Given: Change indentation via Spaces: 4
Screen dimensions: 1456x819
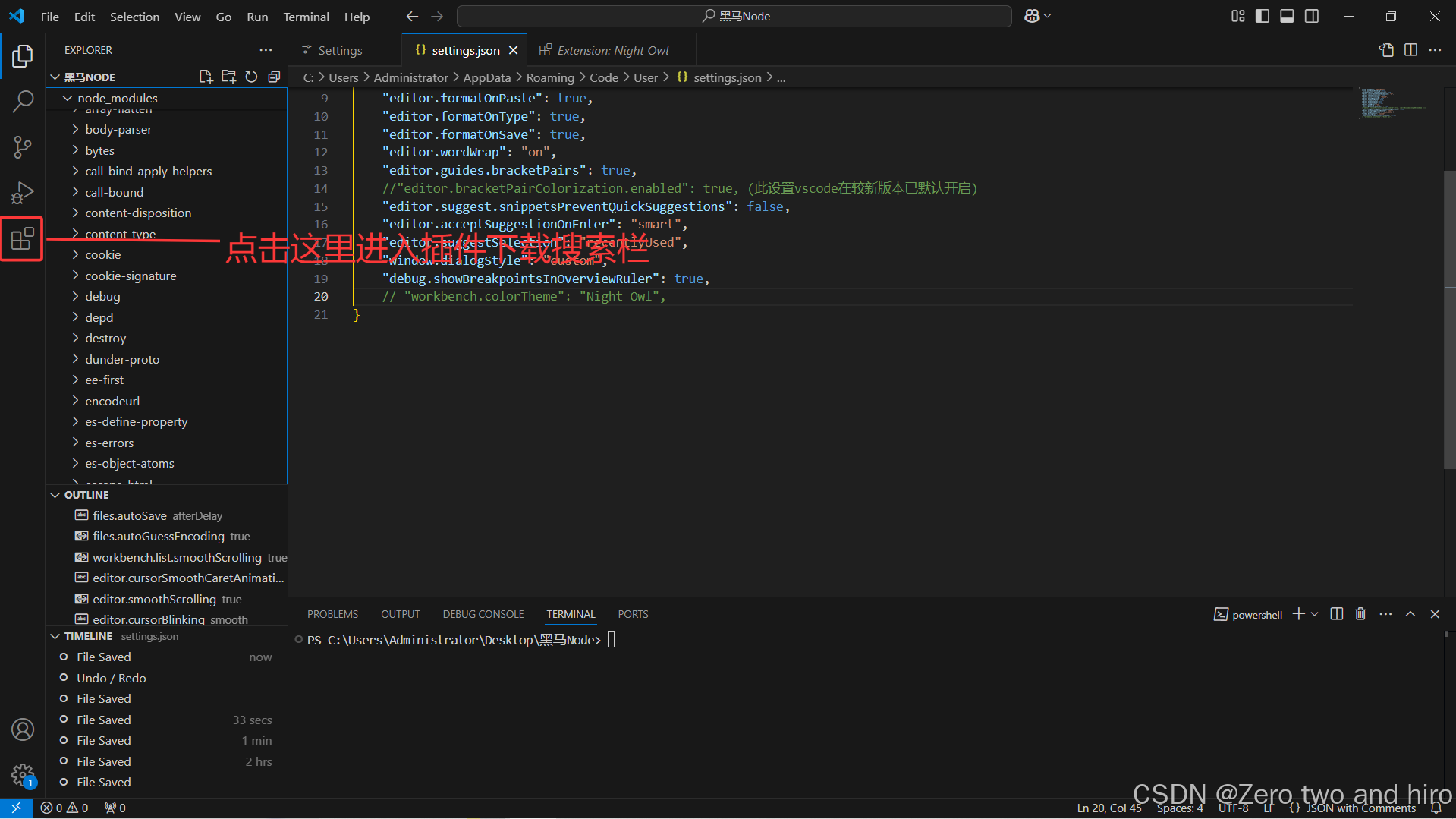Looking at the screenshot, I should [x=1180, y=808].
